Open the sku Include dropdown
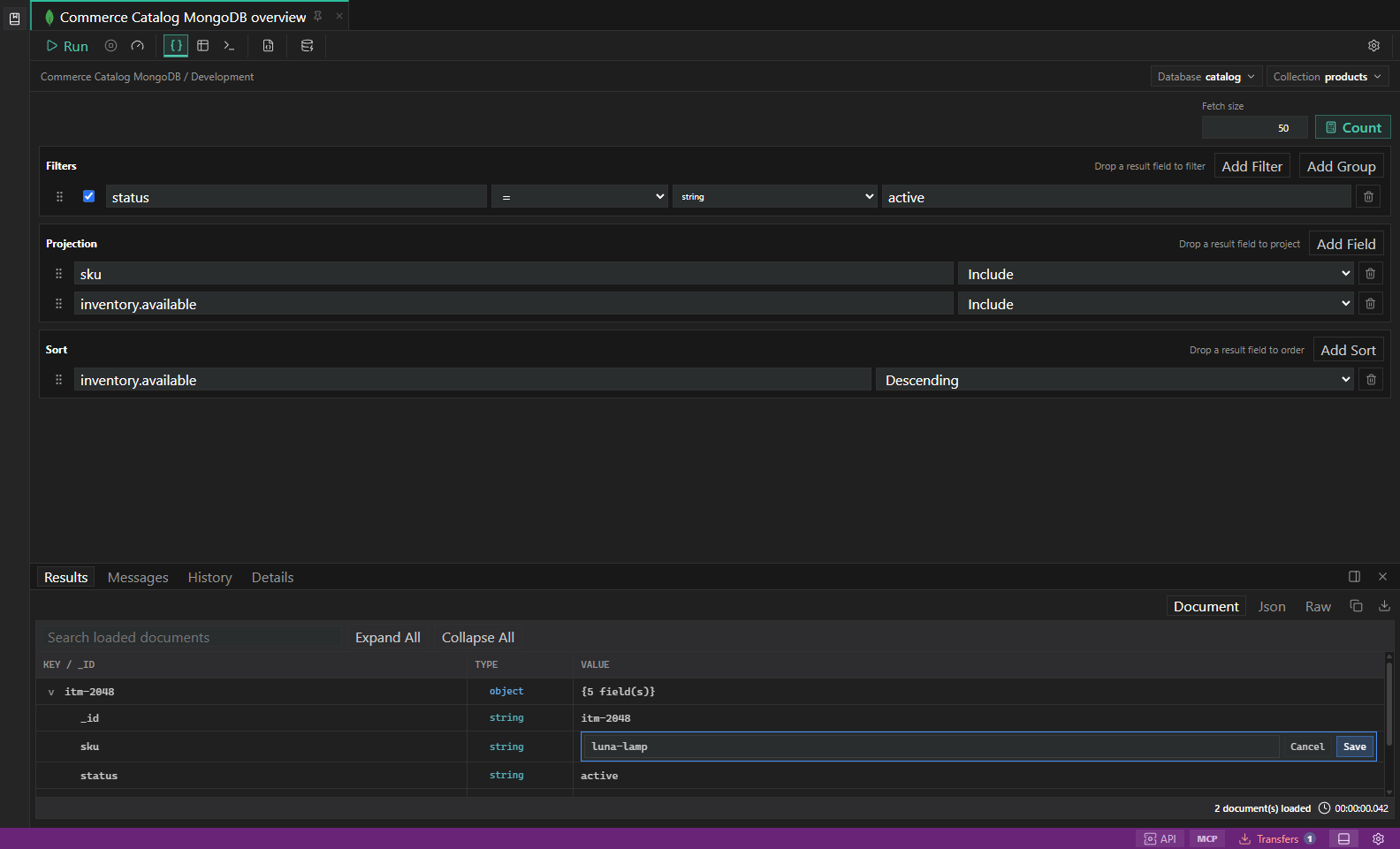1400x849 pixels. coord(1156,274)
